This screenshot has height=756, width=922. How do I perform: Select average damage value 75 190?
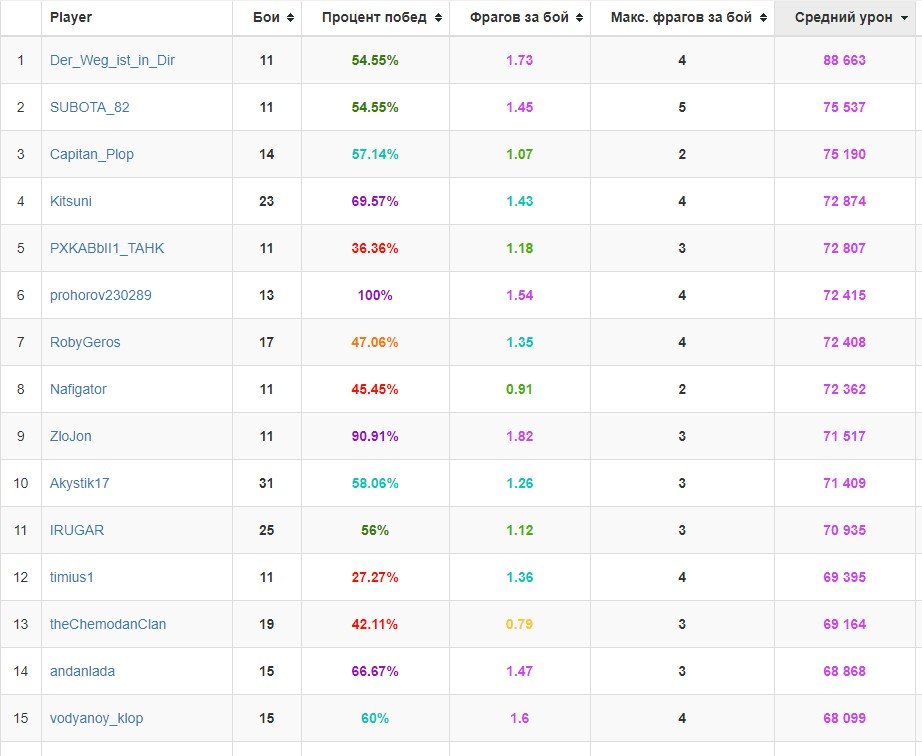(x=844, y=155)
